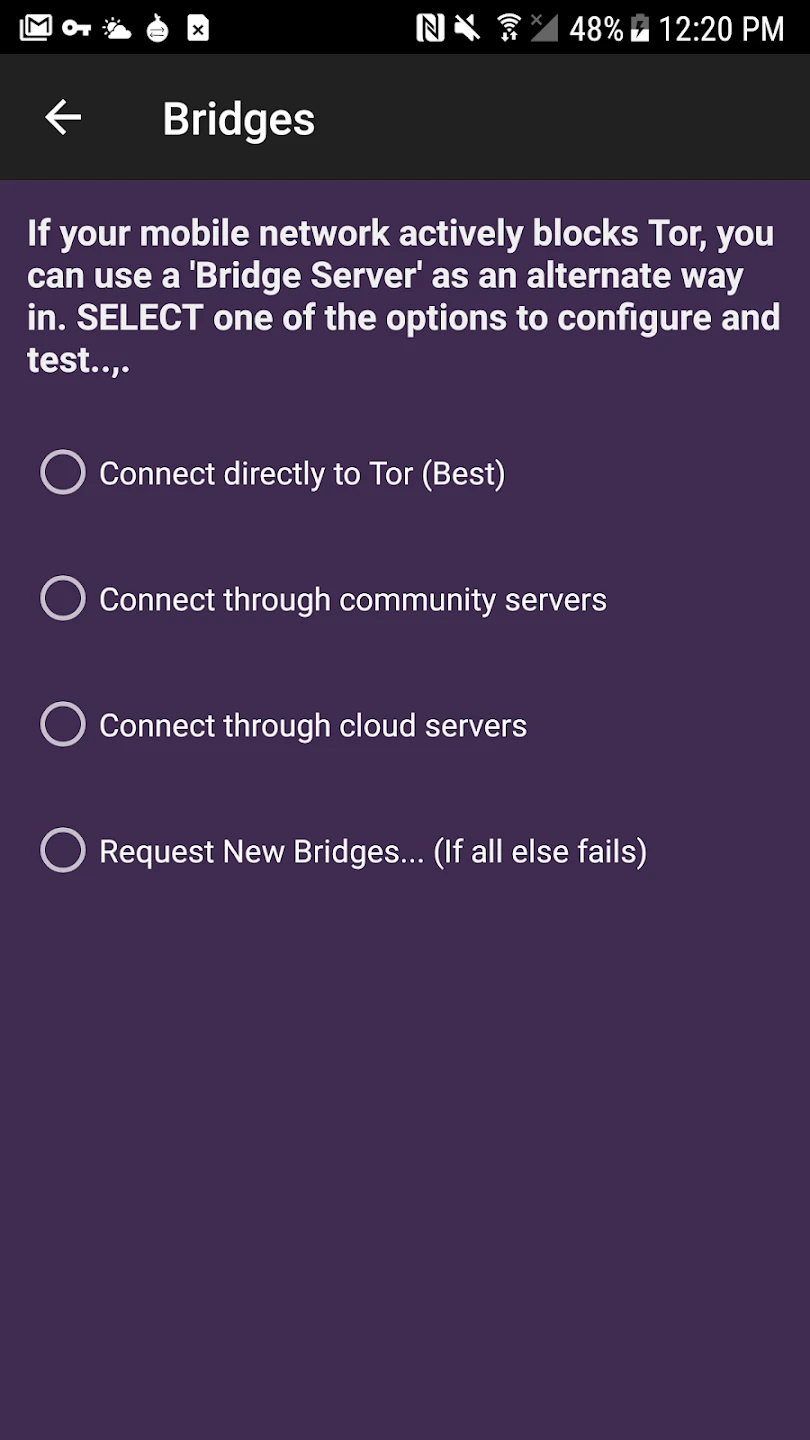Tap the muted sound status icon
Screen dimensions: 810x1440
pyautogui.click(x=467, y=28)
